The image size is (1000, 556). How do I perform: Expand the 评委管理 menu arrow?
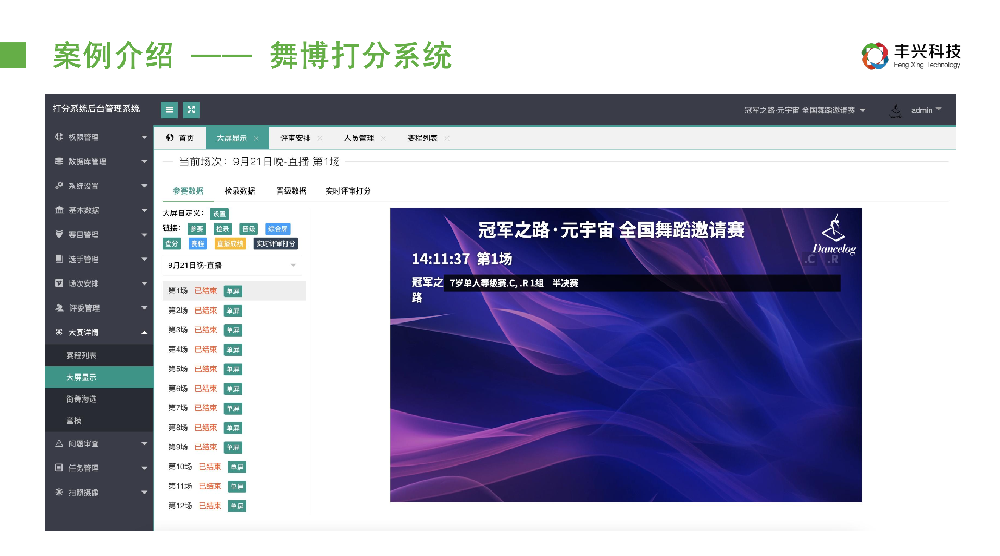click(x=144, y=308)
